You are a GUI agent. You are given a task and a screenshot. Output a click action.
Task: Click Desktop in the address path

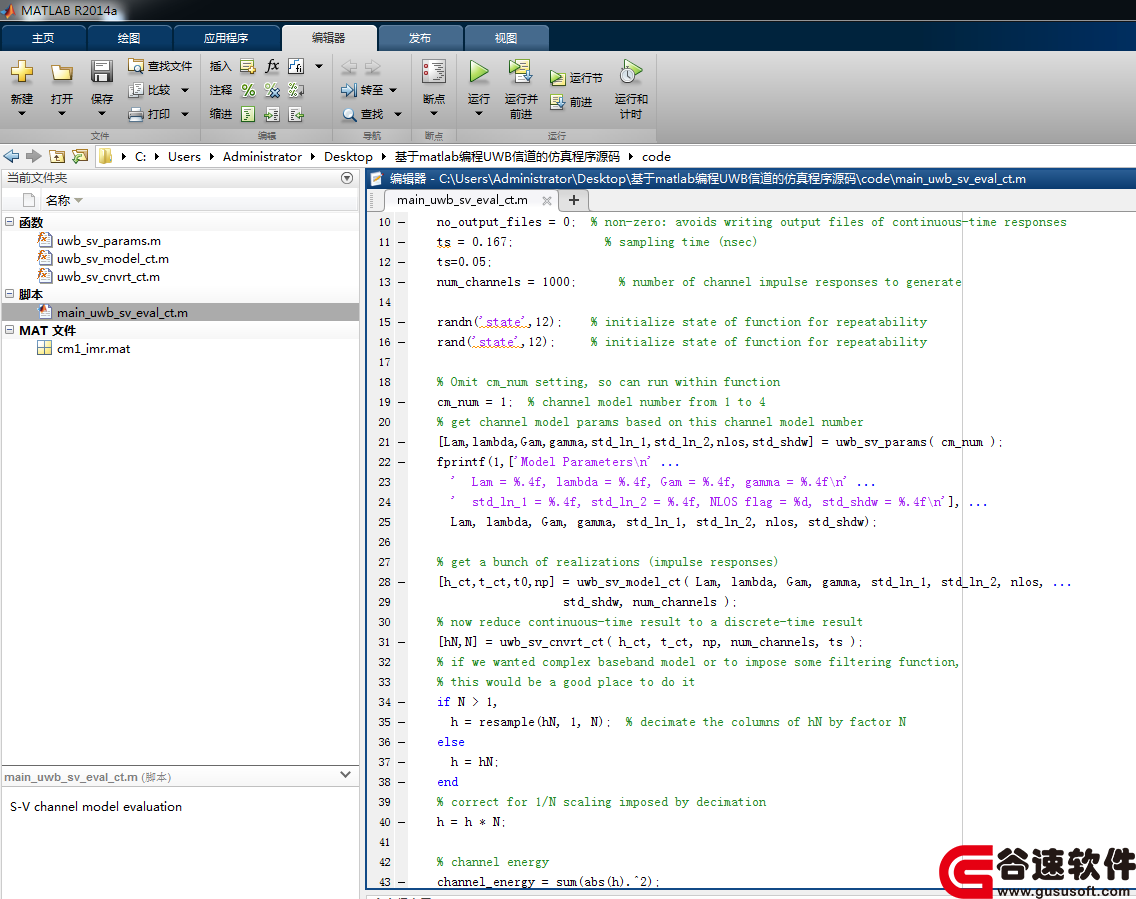point(348,156)
